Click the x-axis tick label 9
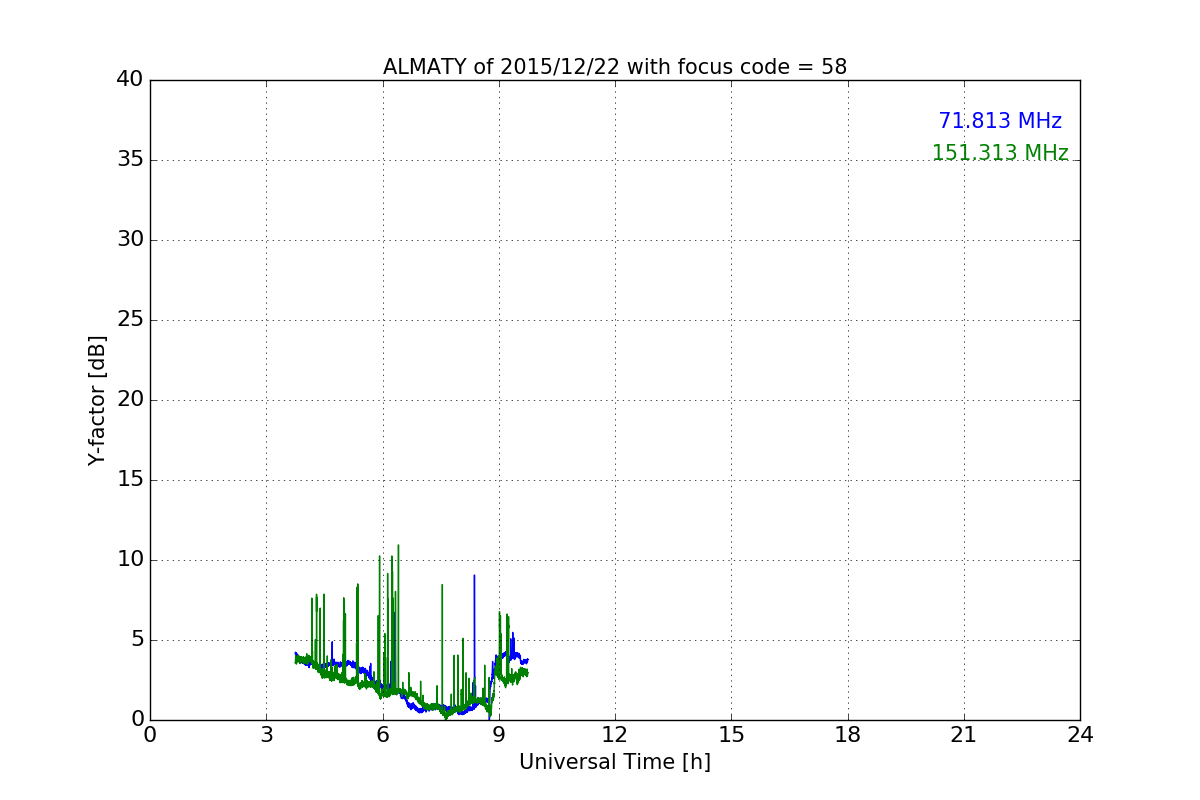The height and width of the screenshot is (800, 1200). coord(499,735)
